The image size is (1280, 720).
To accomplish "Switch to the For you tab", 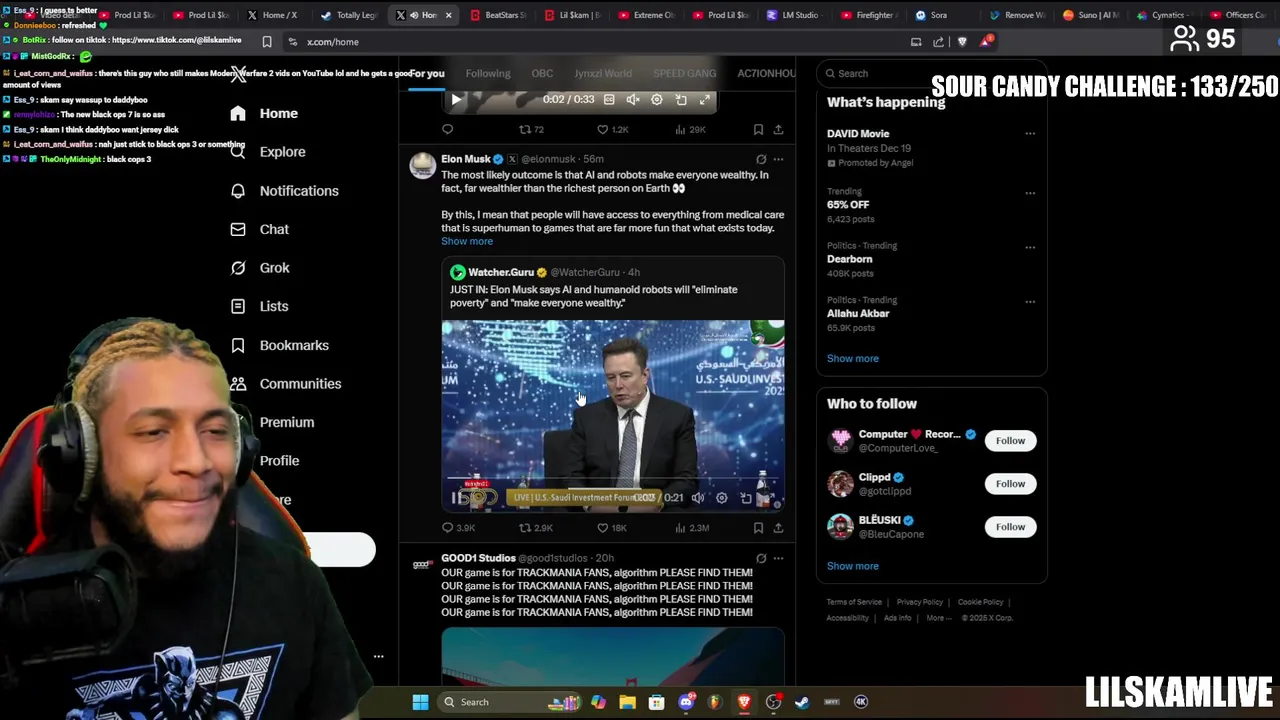I will [x=427, y=73].
